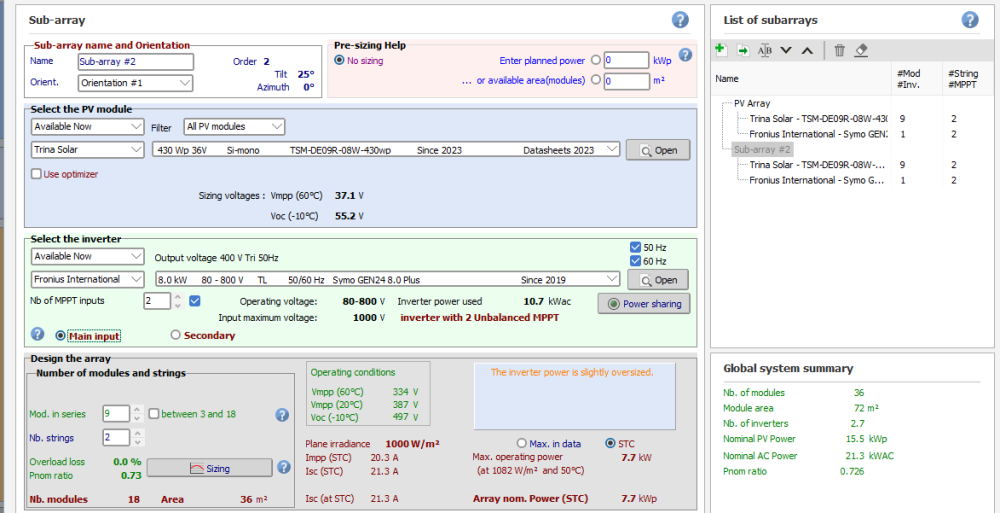Move subarray up with the up arrow icon
The image size is (1000, 513).
(807, 50)
